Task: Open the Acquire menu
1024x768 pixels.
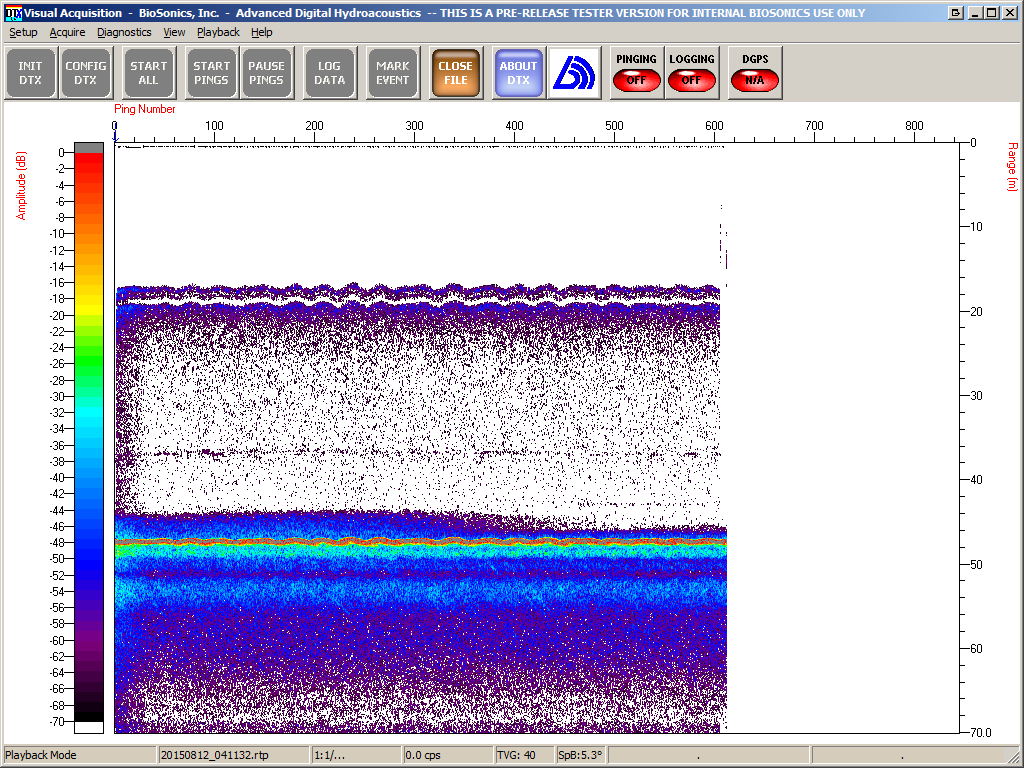Action: (67, 32)
